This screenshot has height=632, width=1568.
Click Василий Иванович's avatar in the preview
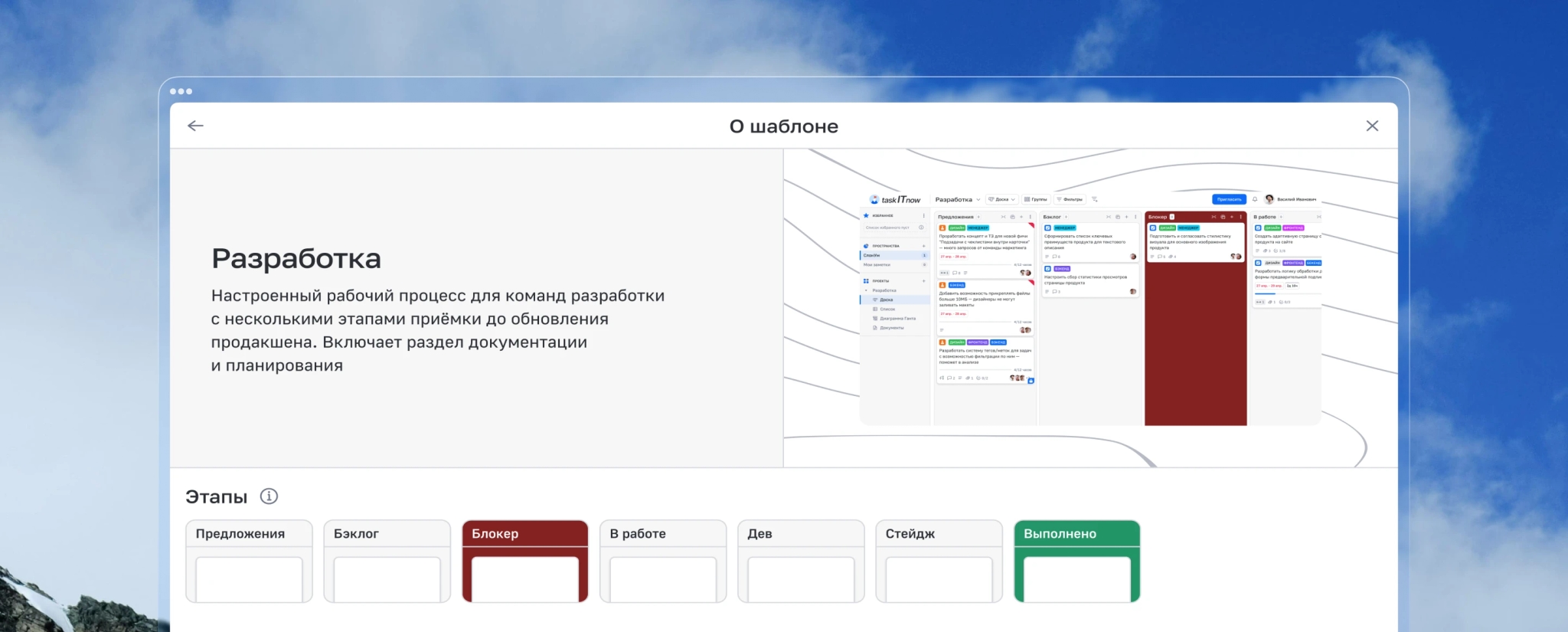pyautogui.click(x=1269, y=199)
